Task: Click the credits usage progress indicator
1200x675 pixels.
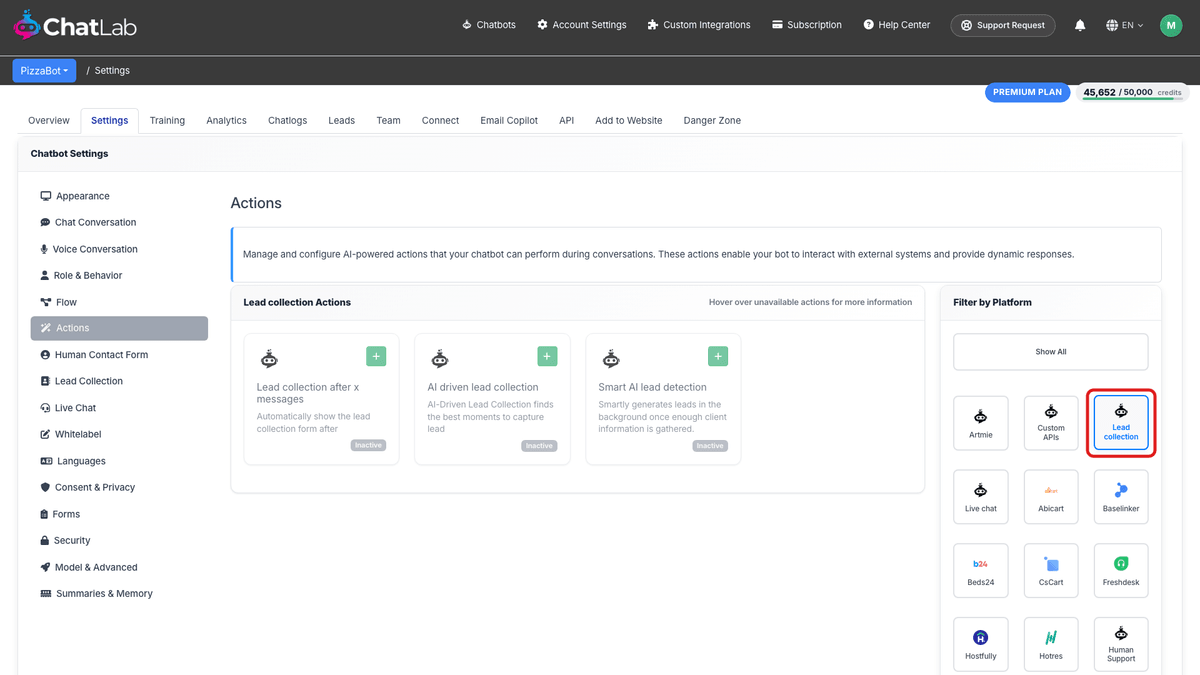Action: point(1132,93)
